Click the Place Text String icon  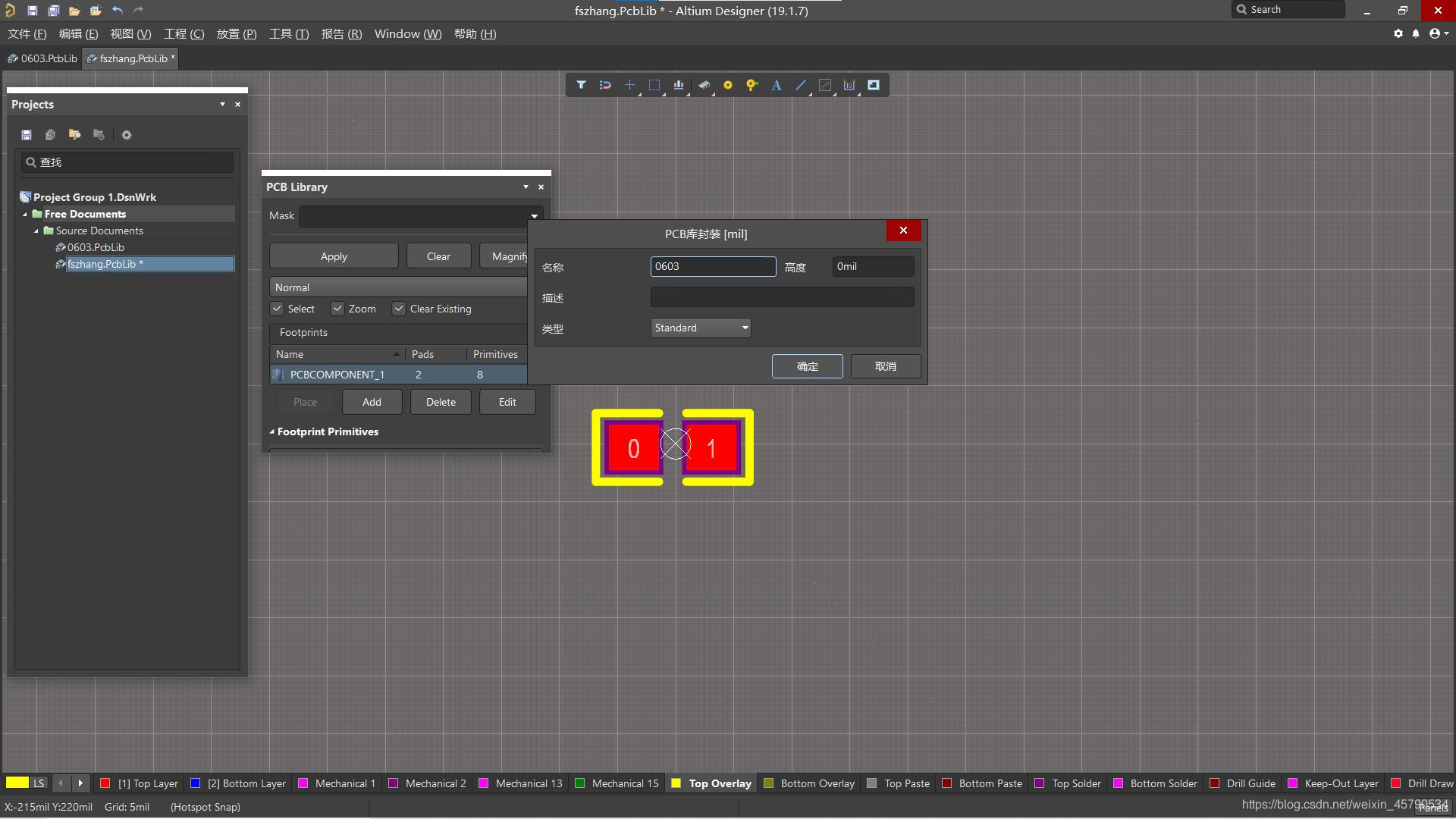[x=777, y=84]
